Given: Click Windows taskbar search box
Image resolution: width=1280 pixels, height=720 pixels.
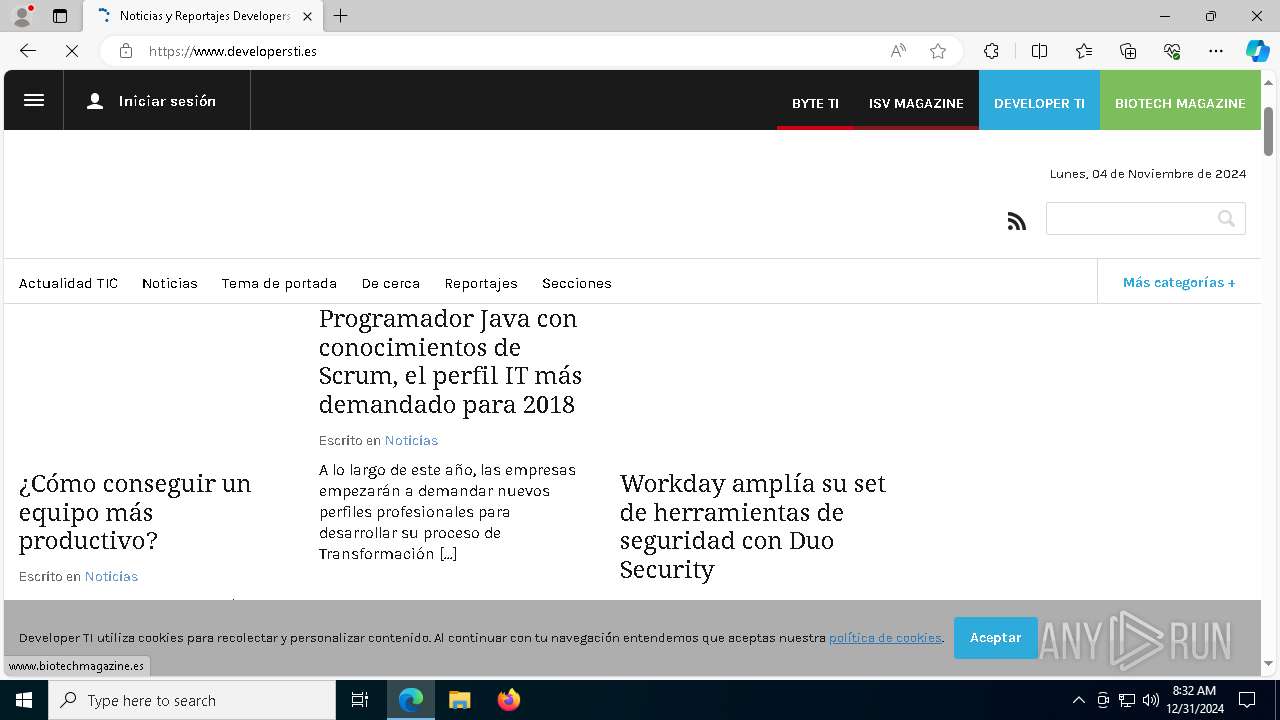Looking at the screenshot, I should click(x=192, y=700).
